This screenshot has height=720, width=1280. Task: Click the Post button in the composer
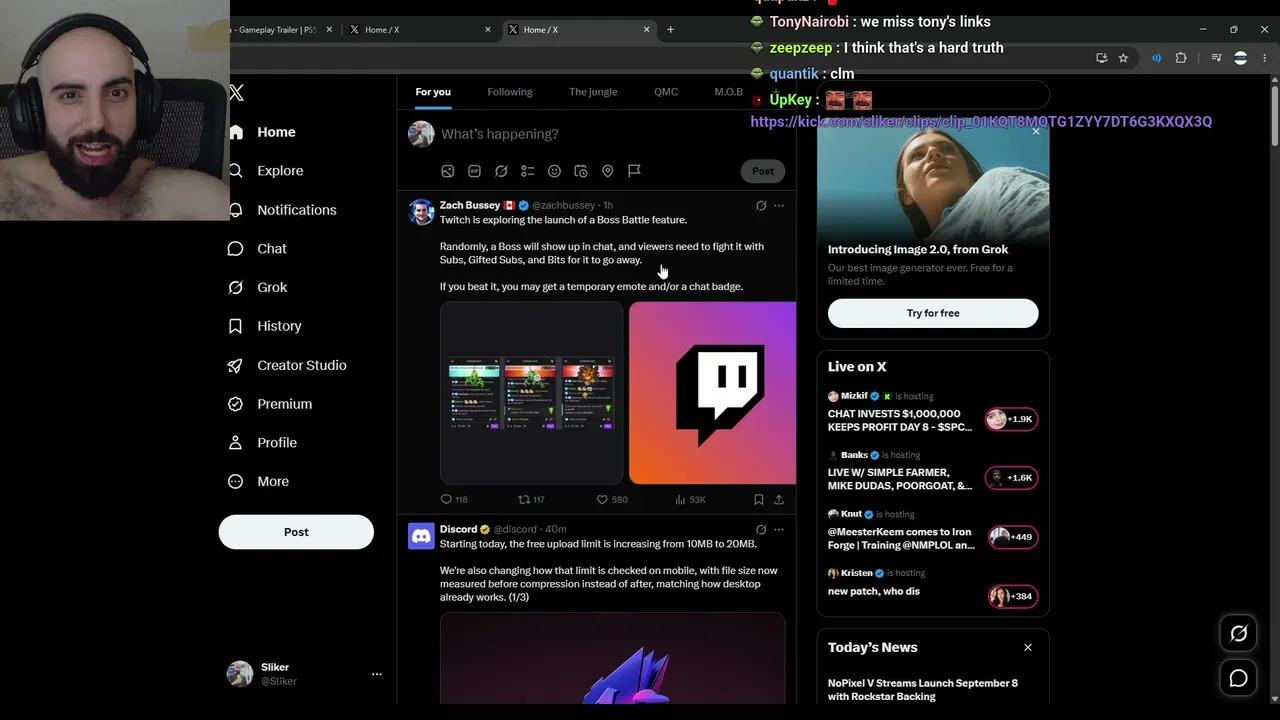coord(763,171)
